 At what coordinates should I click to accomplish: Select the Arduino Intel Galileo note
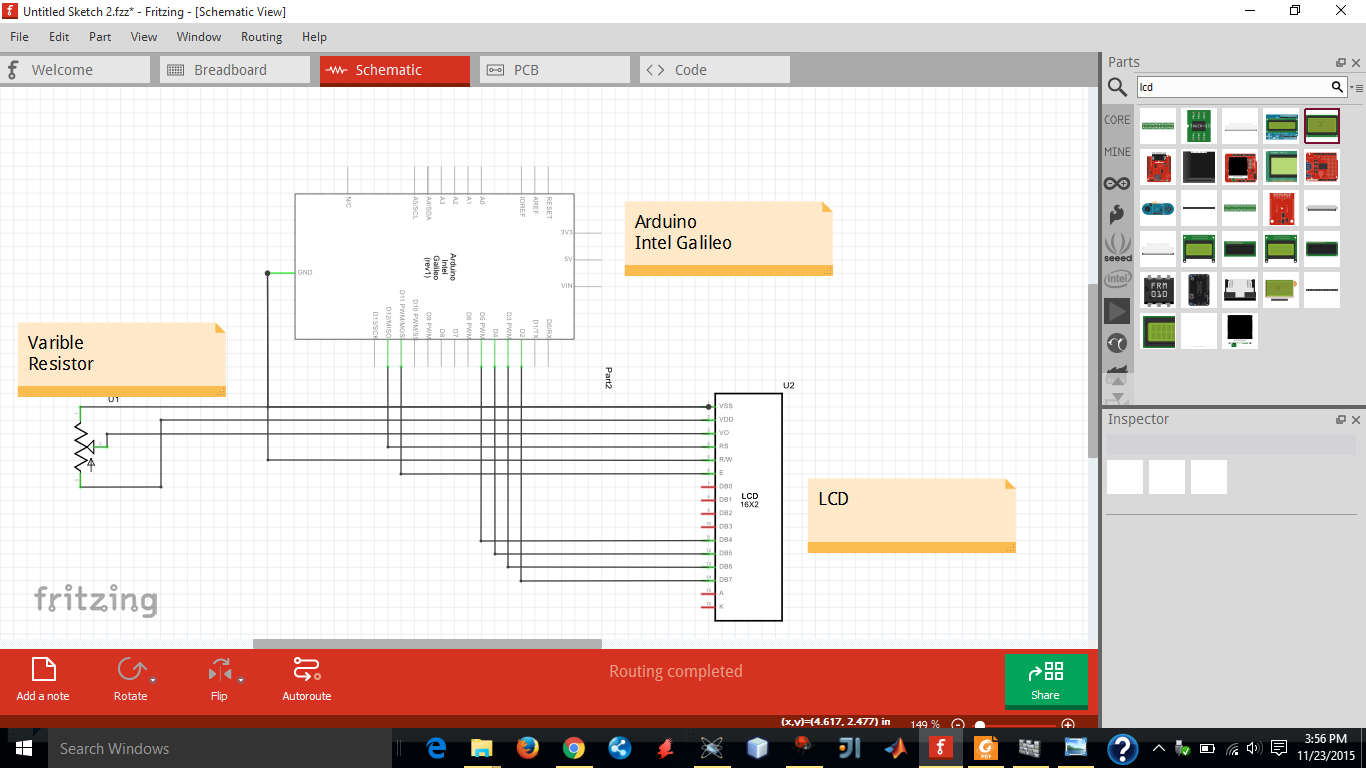728,238
